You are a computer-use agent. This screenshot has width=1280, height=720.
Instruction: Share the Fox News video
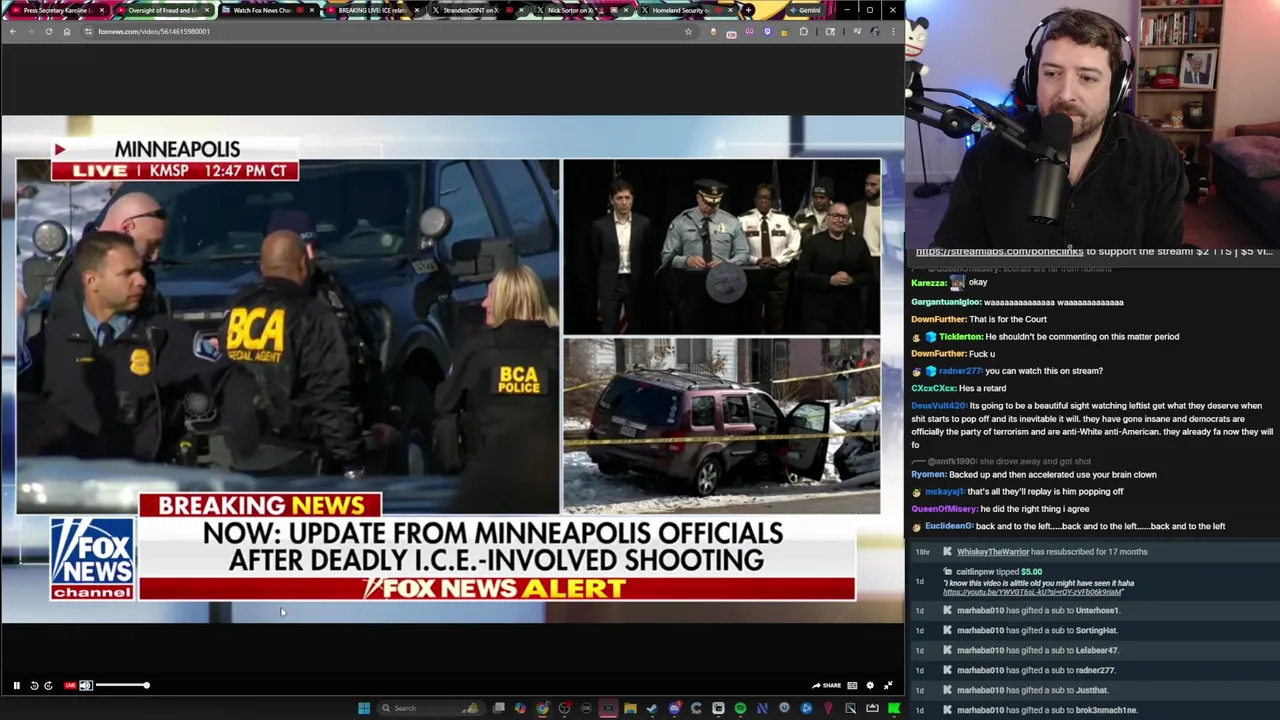coord(826,685)
